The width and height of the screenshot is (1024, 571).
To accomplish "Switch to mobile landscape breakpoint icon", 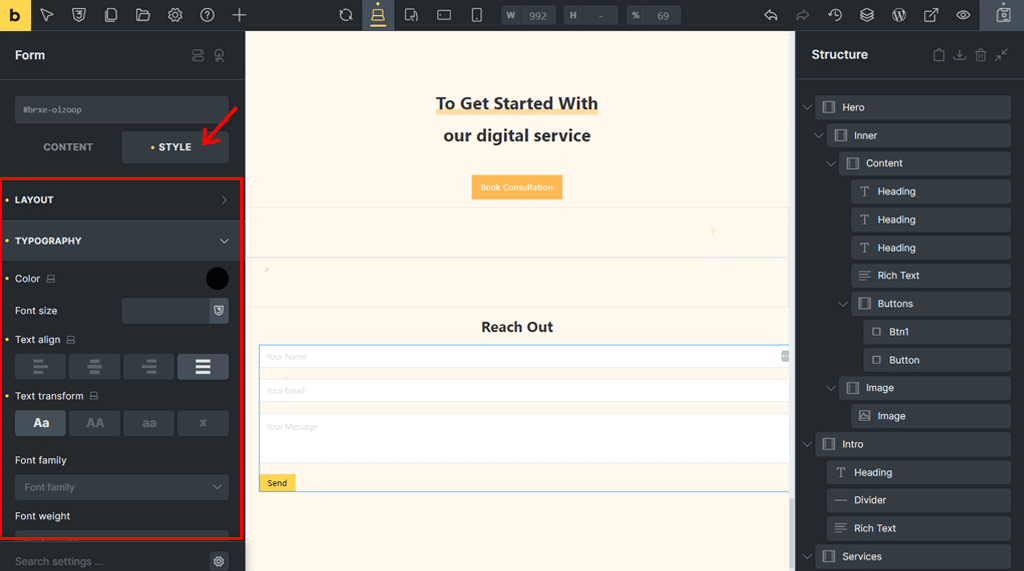I will pos(444,15).
